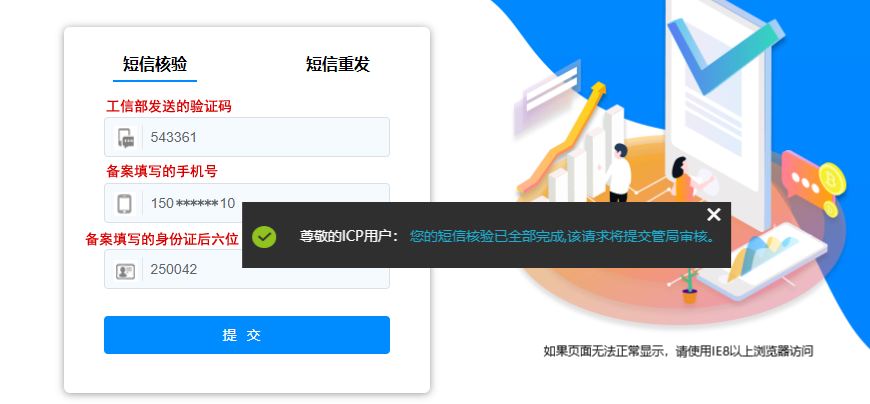Click the Bitcoin coin in the illustration
The height and width of the screenshot is (404, 870).
(832, 178)
